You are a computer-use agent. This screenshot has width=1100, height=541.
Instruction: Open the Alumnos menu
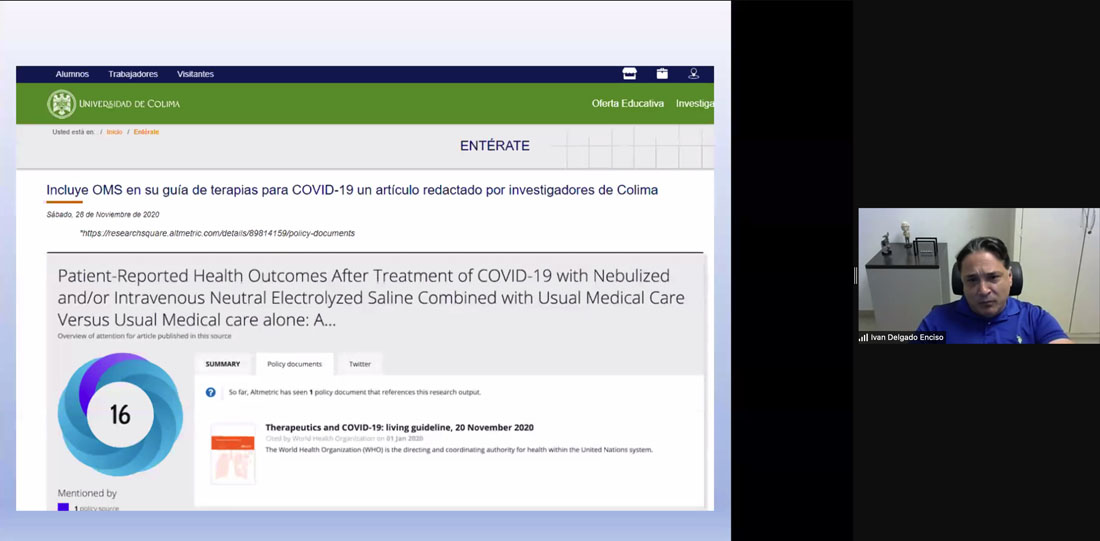pyautogui.click(x=72, y=74)
